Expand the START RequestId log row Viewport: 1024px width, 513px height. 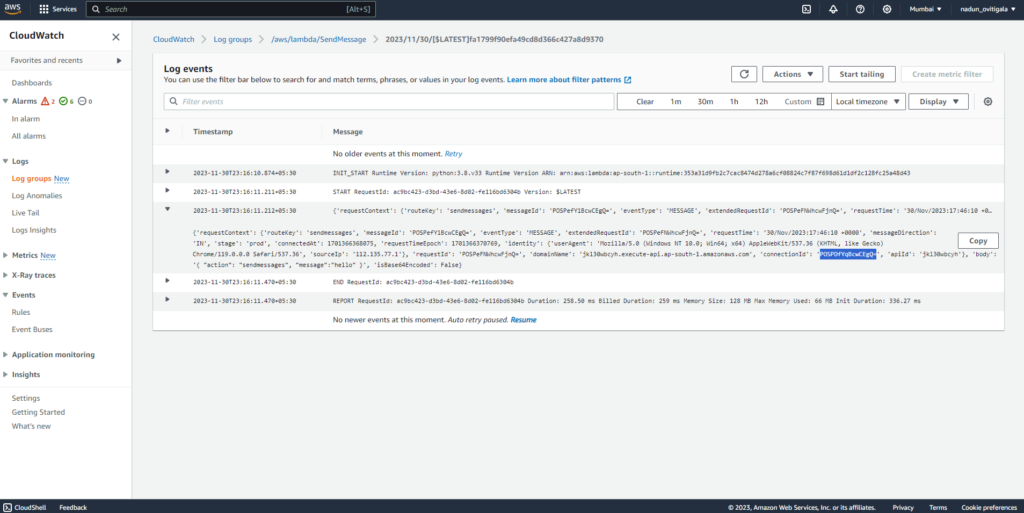[168, 191]
